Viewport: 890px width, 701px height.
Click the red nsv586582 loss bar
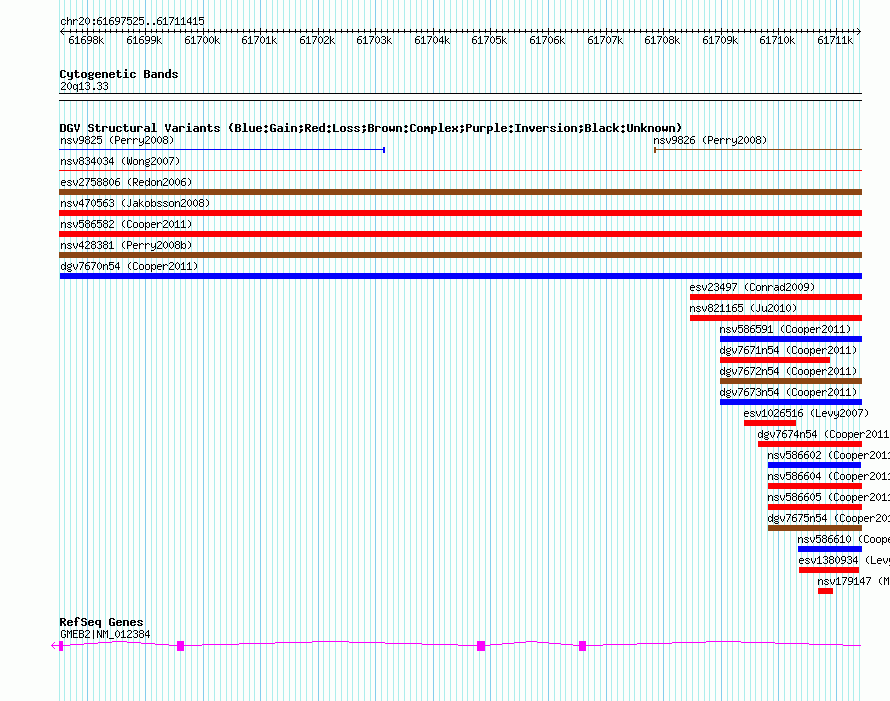click(460, 234)
